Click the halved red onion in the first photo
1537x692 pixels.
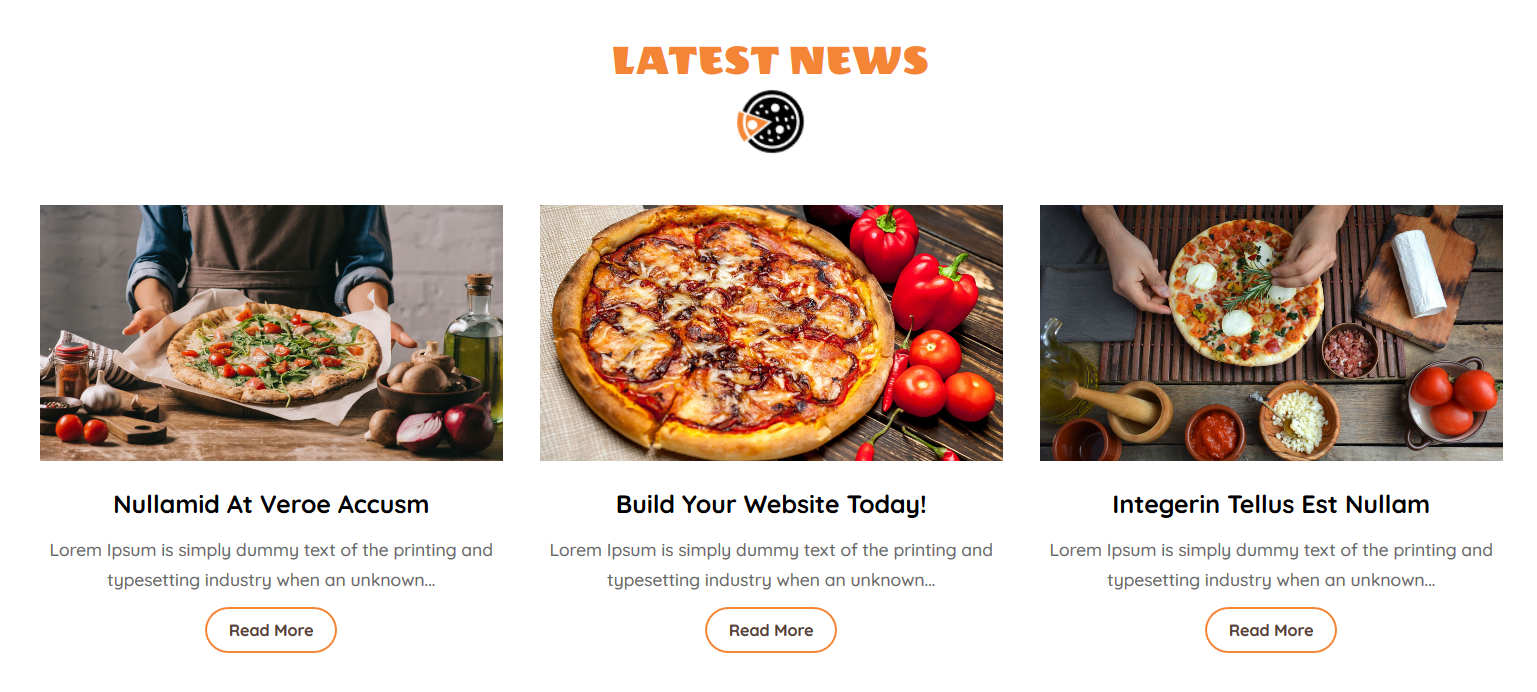[420, 431]
